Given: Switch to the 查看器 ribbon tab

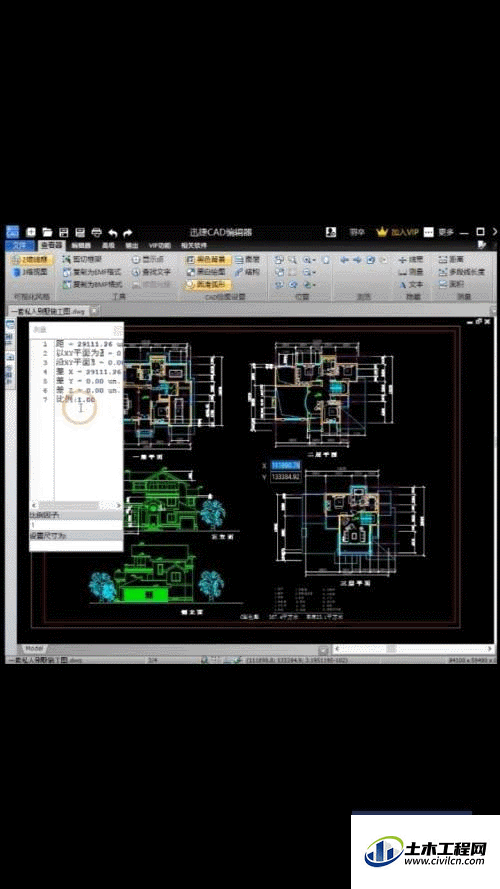Looking at the screenshot, I should (x=52, y=245).
